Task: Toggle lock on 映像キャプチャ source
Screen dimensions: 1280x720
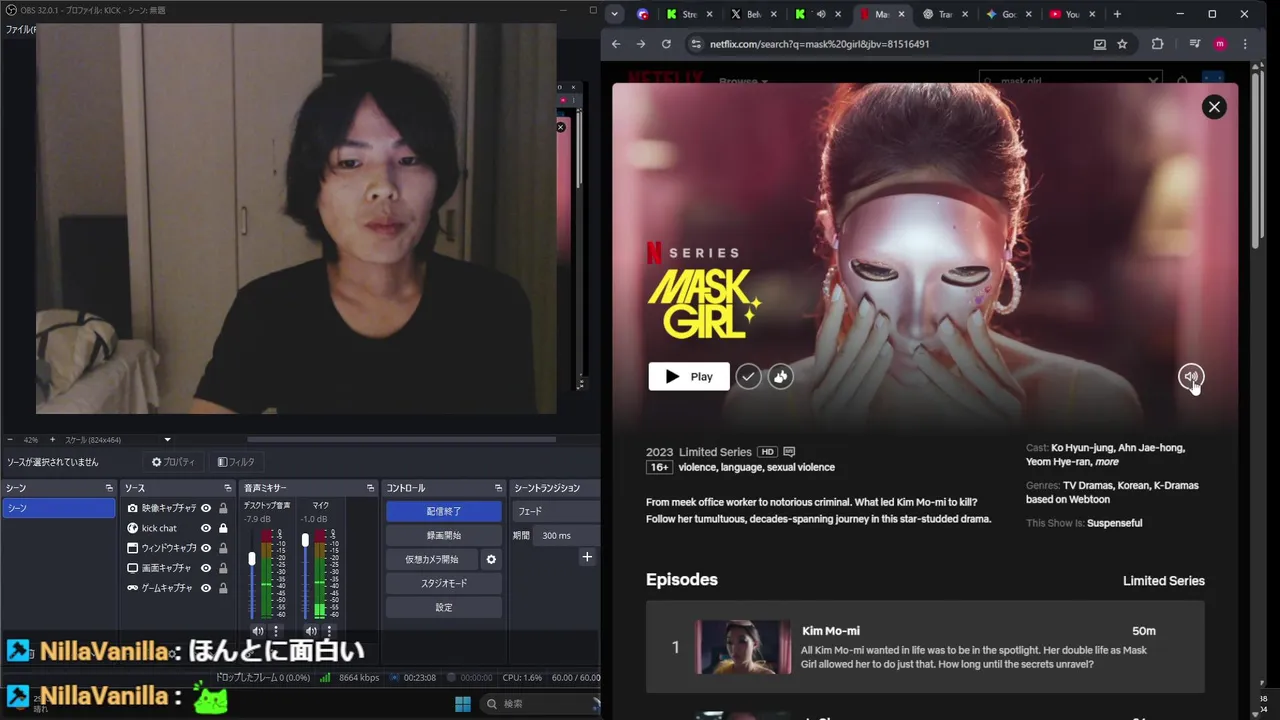Action: [224, 508]
